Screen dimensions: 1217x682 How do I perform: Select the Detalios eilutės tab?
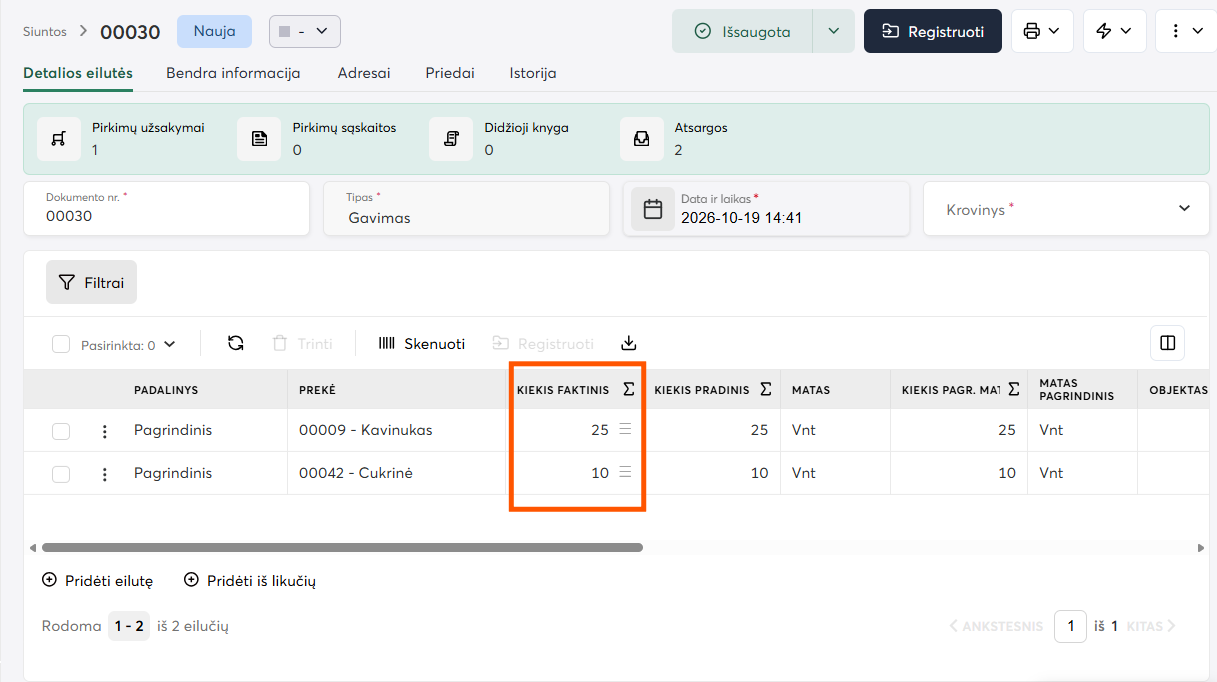coord(78,73)
